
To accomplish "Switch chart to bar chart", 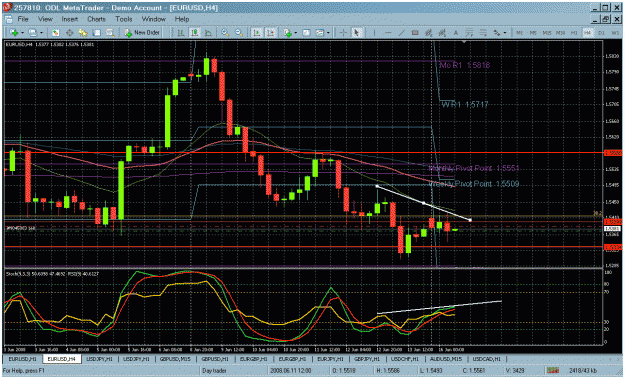I will point(181,33).
